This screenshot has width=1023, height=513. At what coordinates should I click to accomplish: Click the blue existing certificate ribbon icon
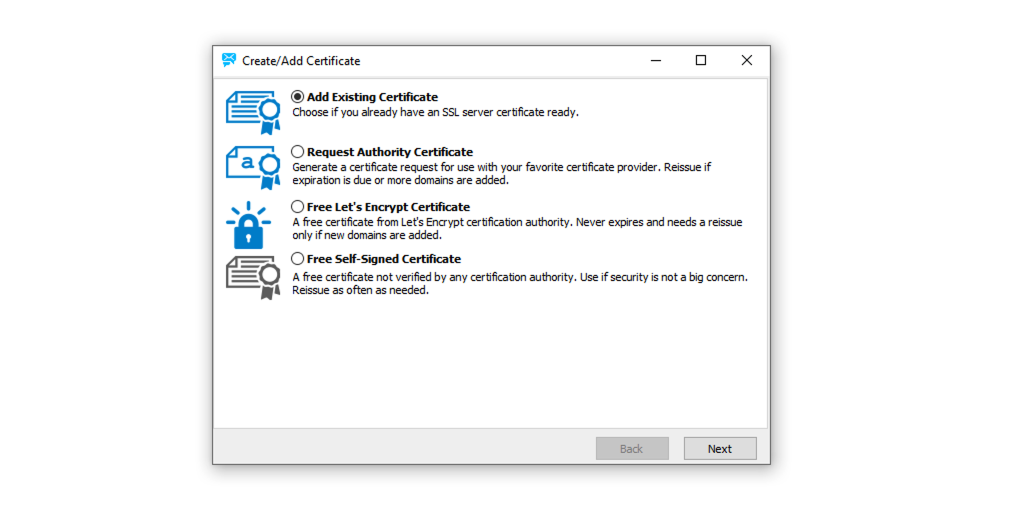coord(253,112)
